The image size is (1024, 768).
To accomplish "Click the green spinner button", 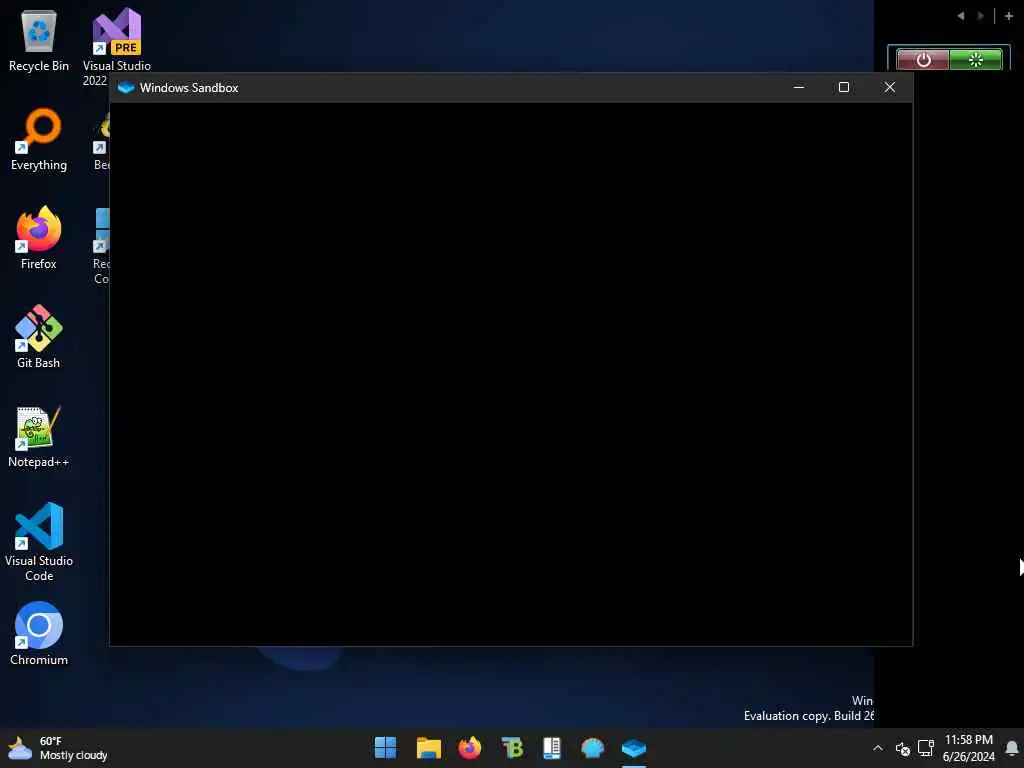I will coord(976,60).
